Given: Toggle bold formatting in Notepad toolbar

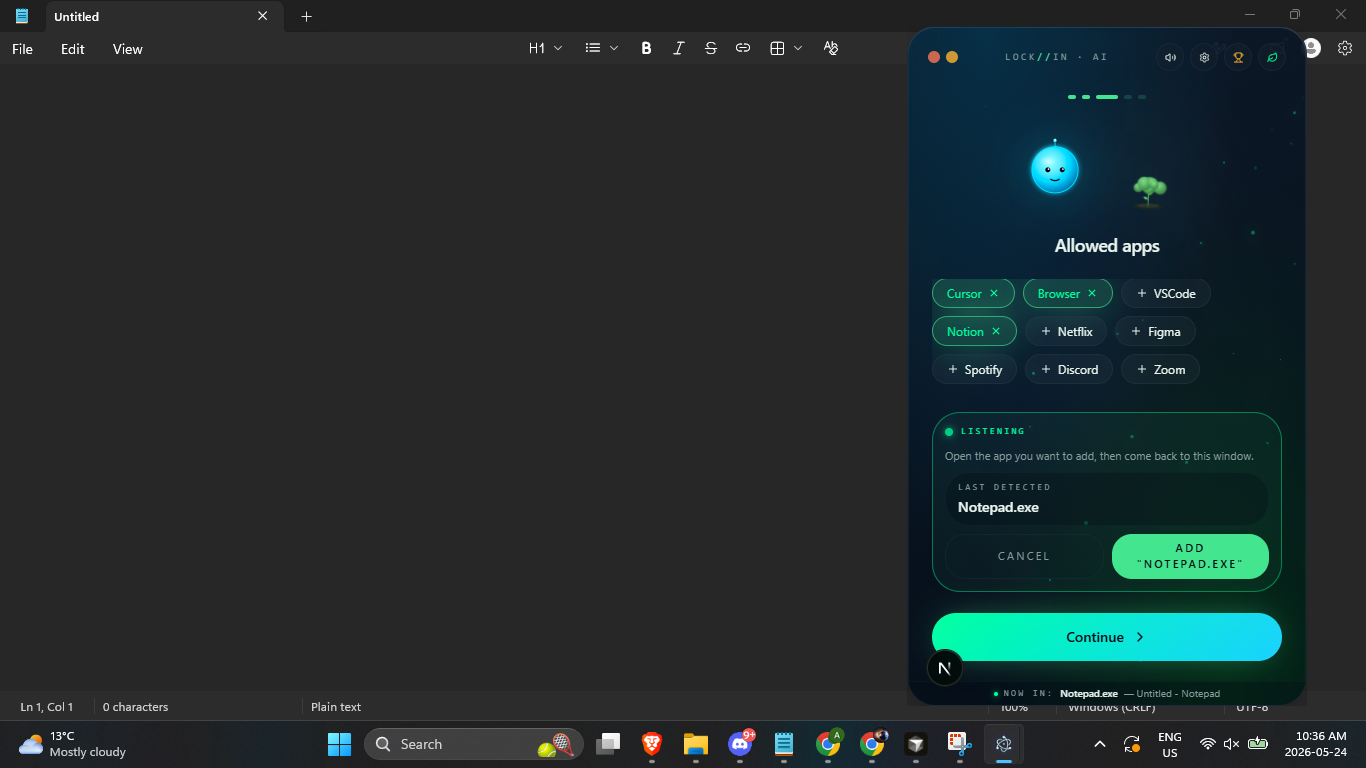Looking at the screenshot, I should coord(646,48).
